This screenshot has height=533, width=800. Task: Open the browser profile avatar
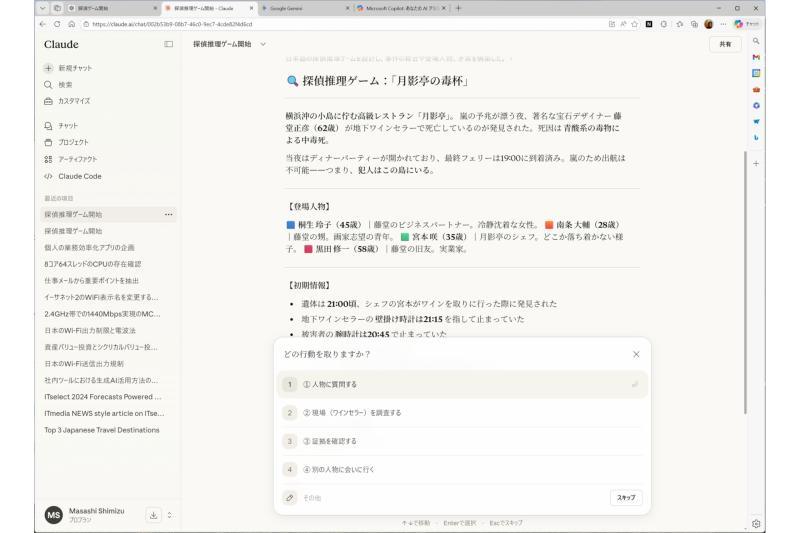coord(709,24)
